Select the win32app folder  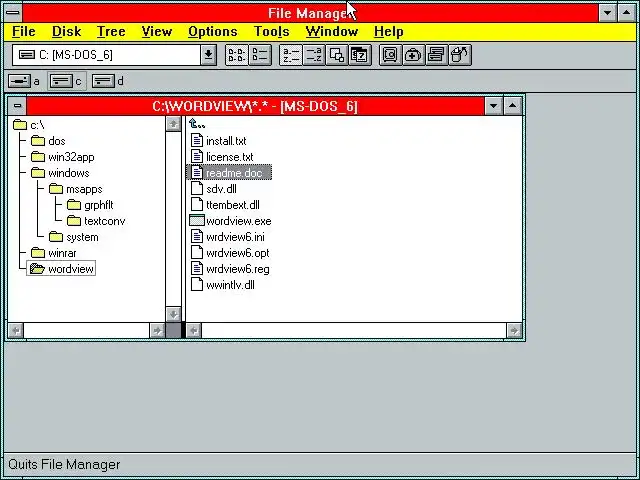pyautogui.click(x=62, y=157)
